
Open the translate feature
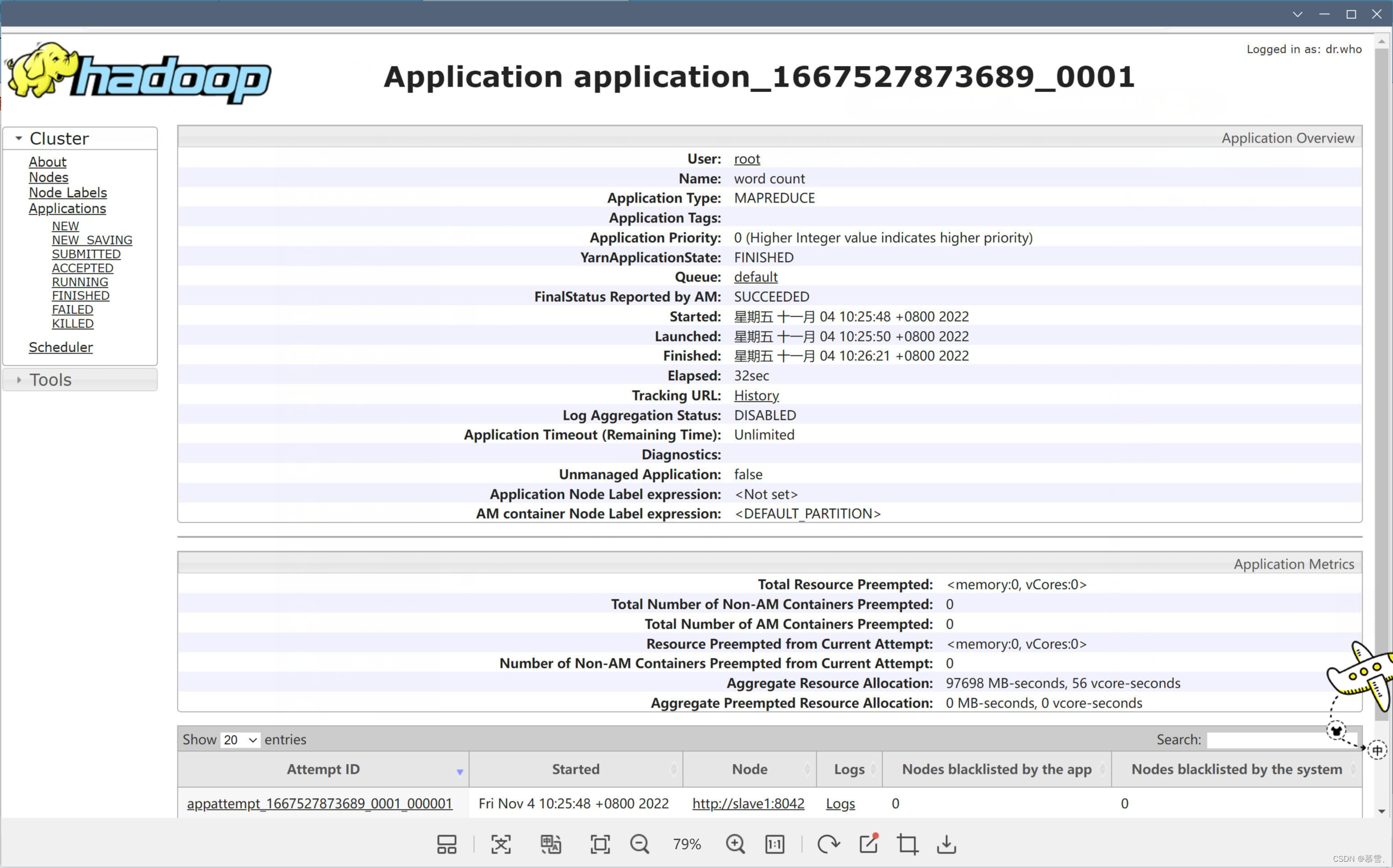(550, 844)
